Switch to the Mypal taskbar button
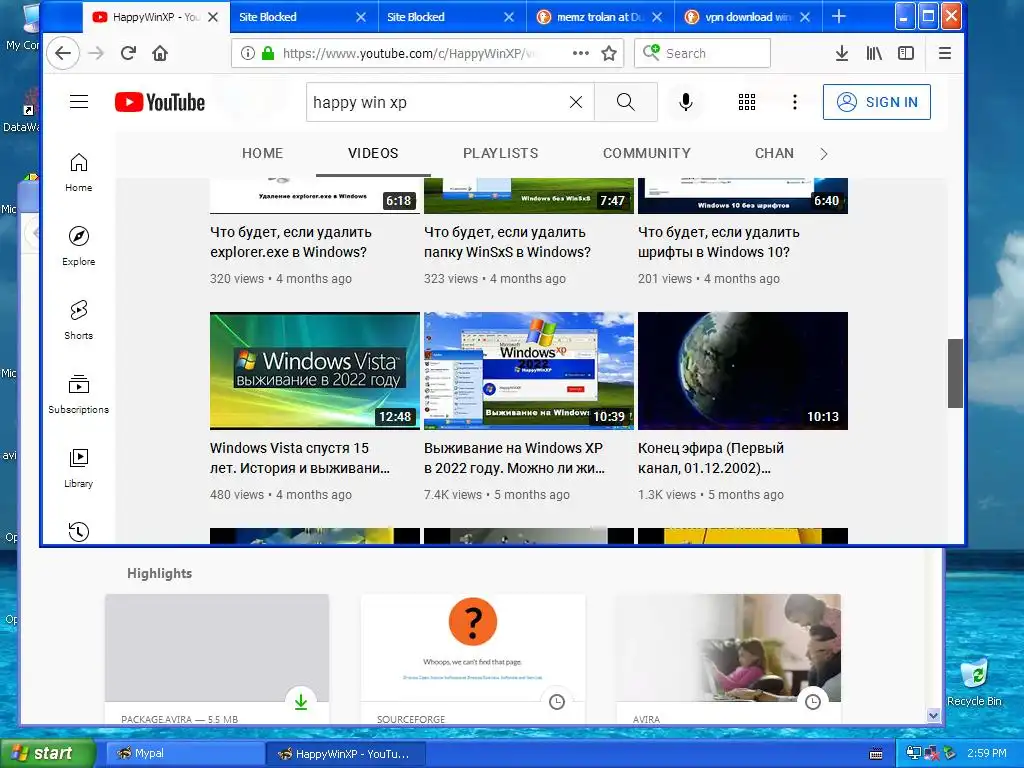The image size is (1024, 768). point(184,754)
